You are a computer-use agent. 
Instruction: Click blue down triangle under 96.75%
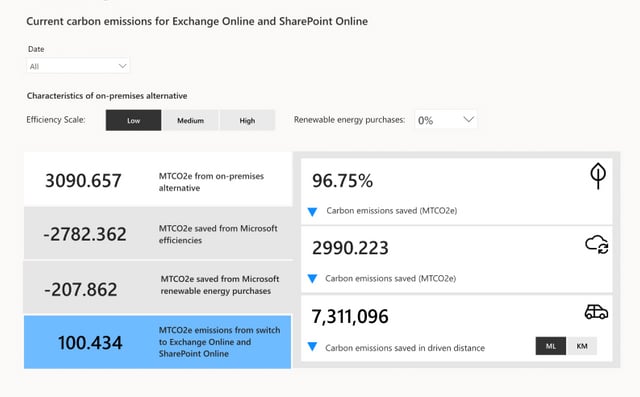(x=313, y=212)
